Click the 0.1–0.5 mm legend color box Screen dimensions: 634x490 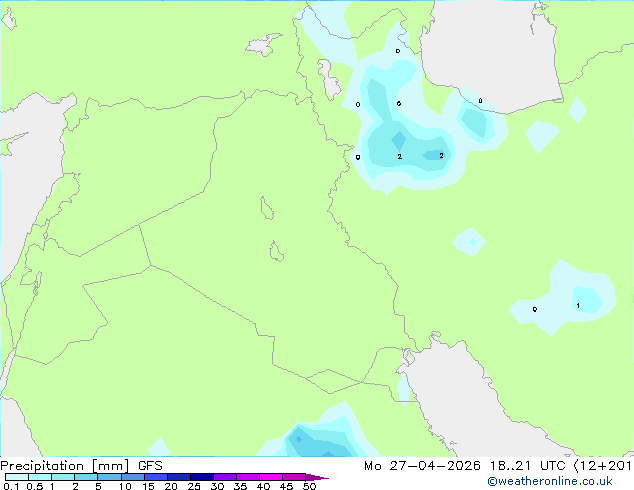(17, 477)
